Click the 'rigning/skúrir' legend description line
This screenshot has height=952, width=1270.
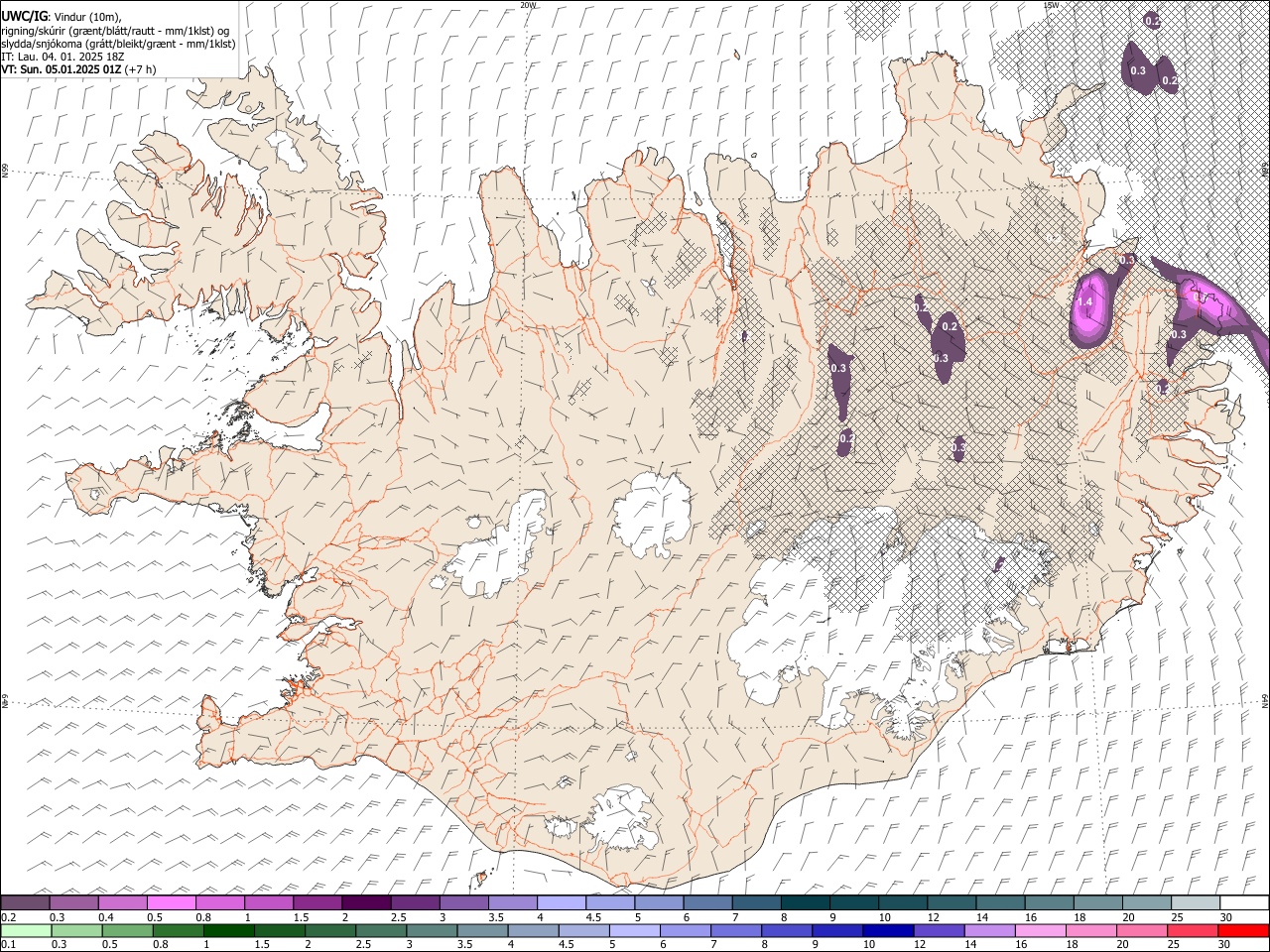tap(115, 31)
